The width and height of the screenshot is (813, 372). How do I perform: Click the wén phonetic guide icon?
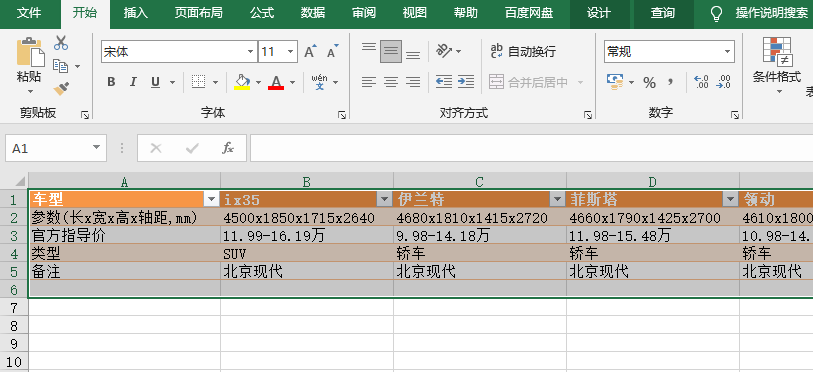click(319, 82)
